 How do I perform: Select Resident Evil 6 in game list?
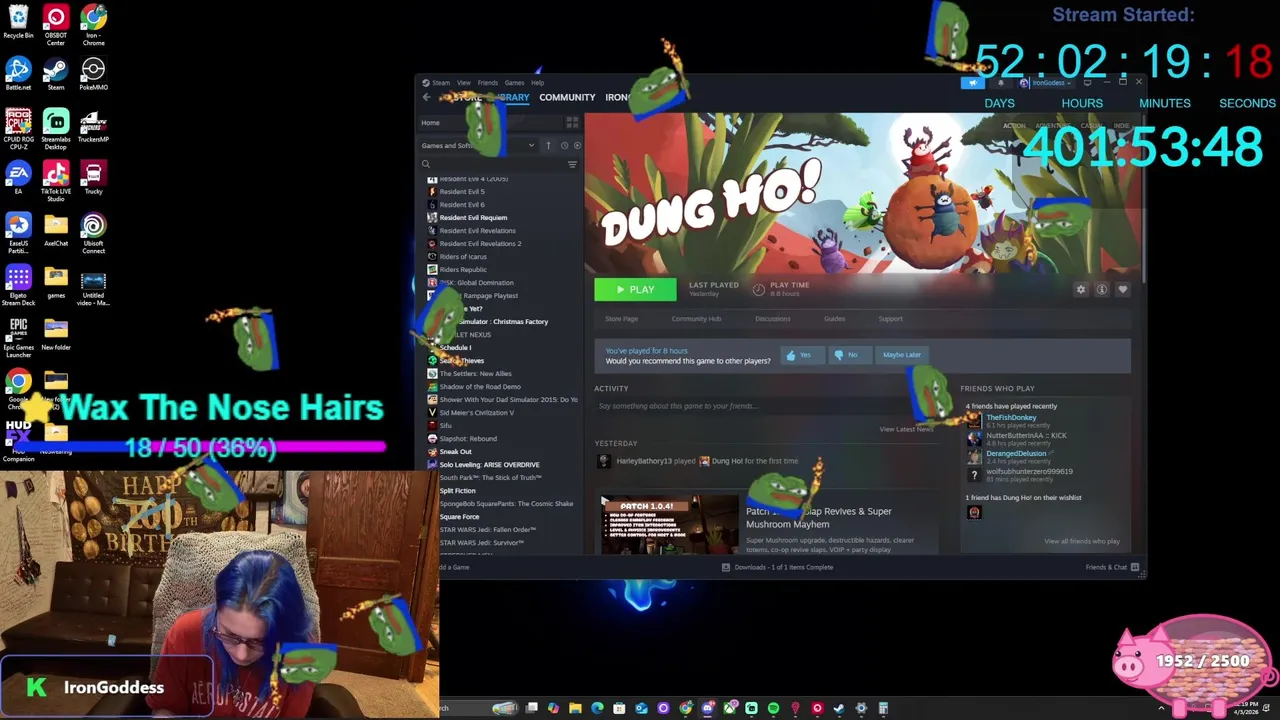coord(461,204)
